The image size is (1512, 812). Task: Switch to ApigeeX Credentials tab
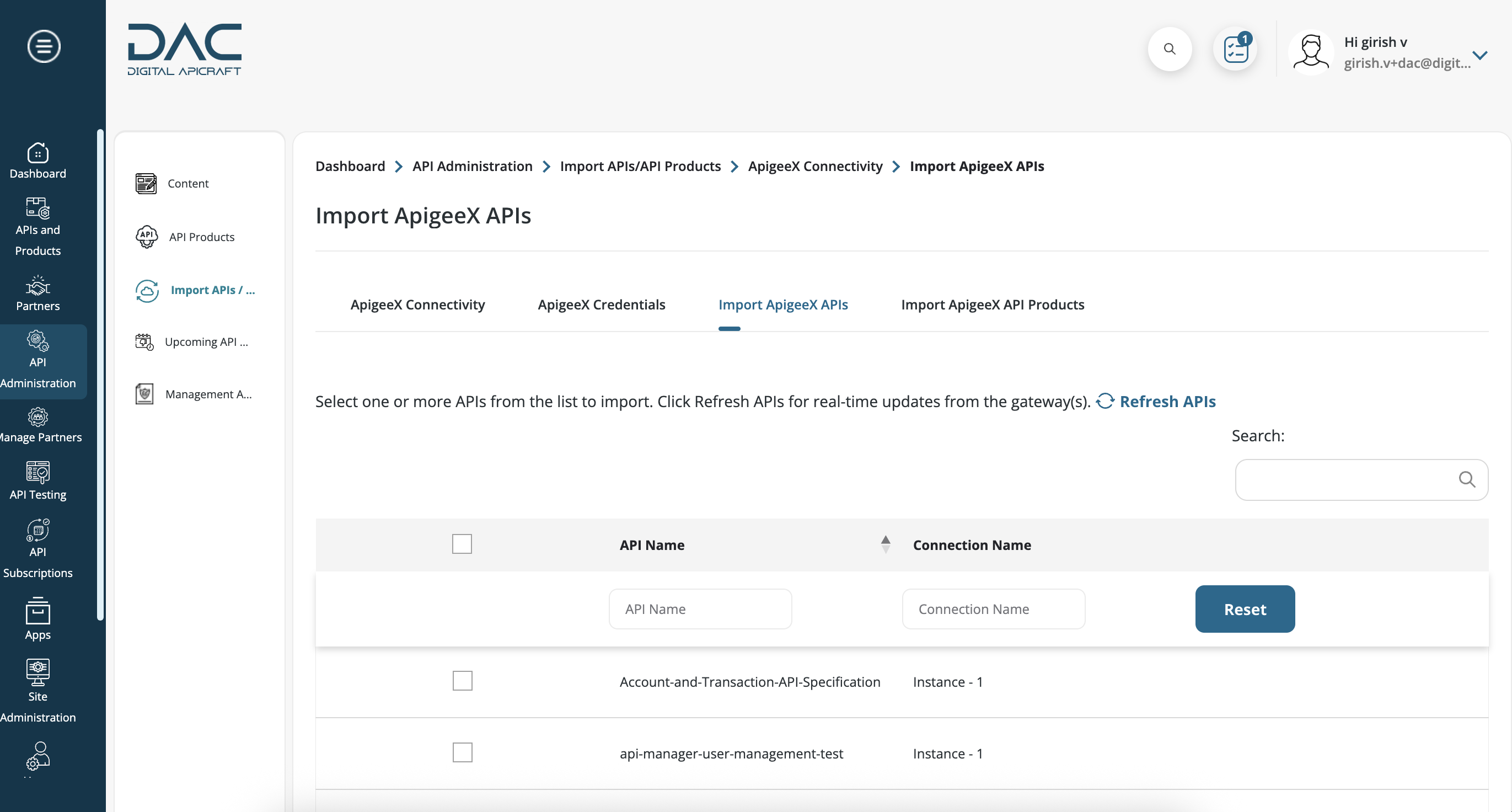pyautogui.click(x=602, y=304)
